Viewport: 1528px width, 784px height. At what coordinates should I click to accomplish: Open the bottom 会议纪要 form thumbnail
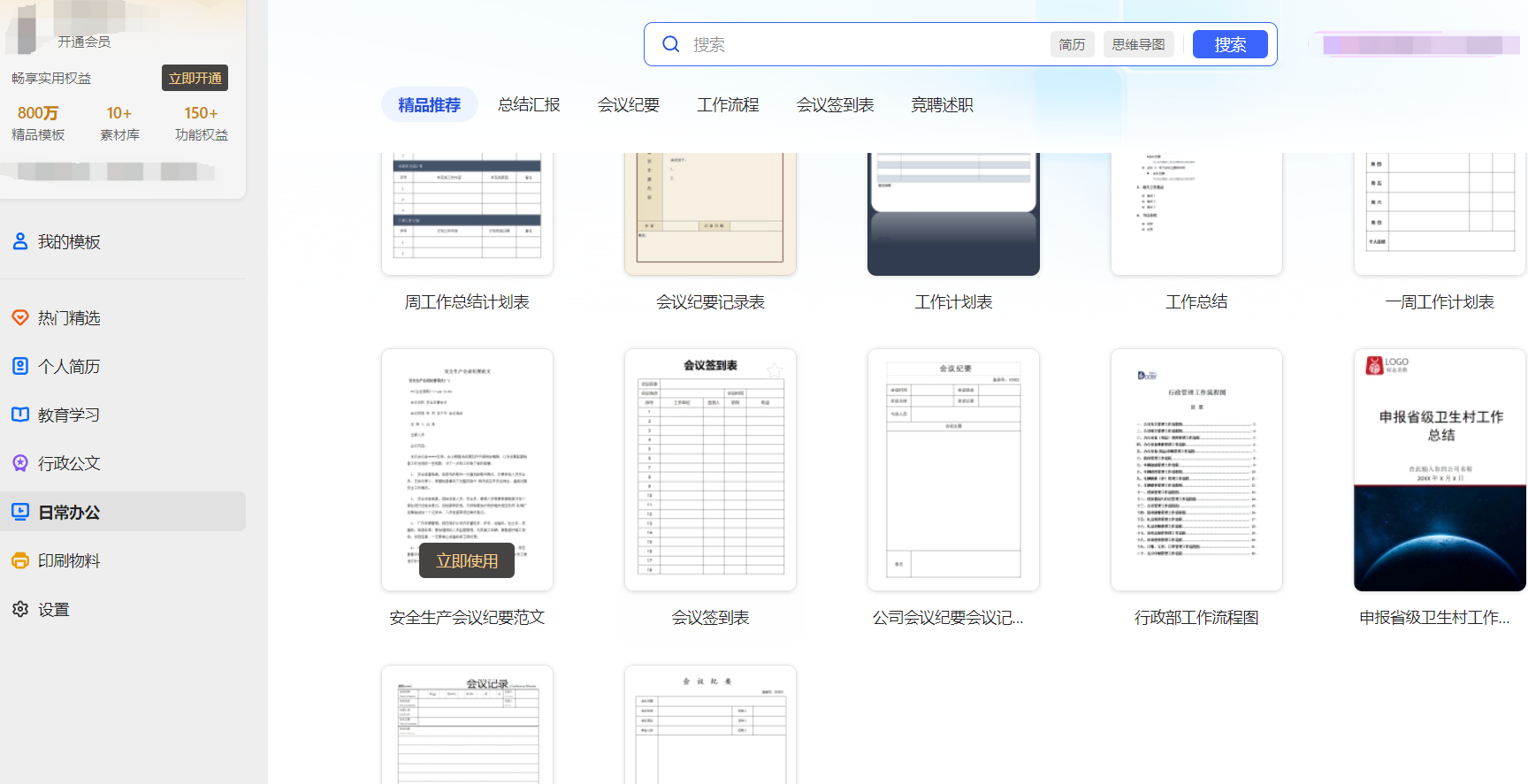[x=710, y=725]
